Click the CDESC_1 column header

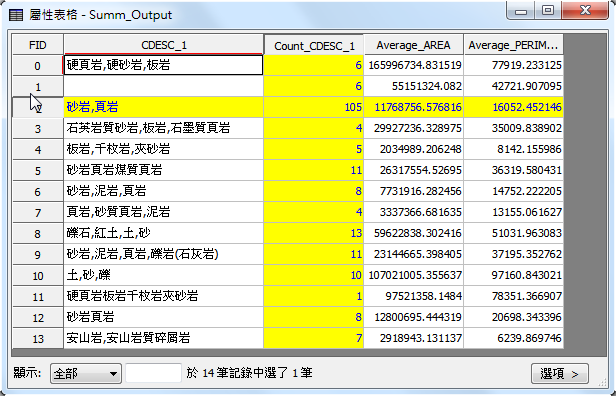tap(163, 45)
